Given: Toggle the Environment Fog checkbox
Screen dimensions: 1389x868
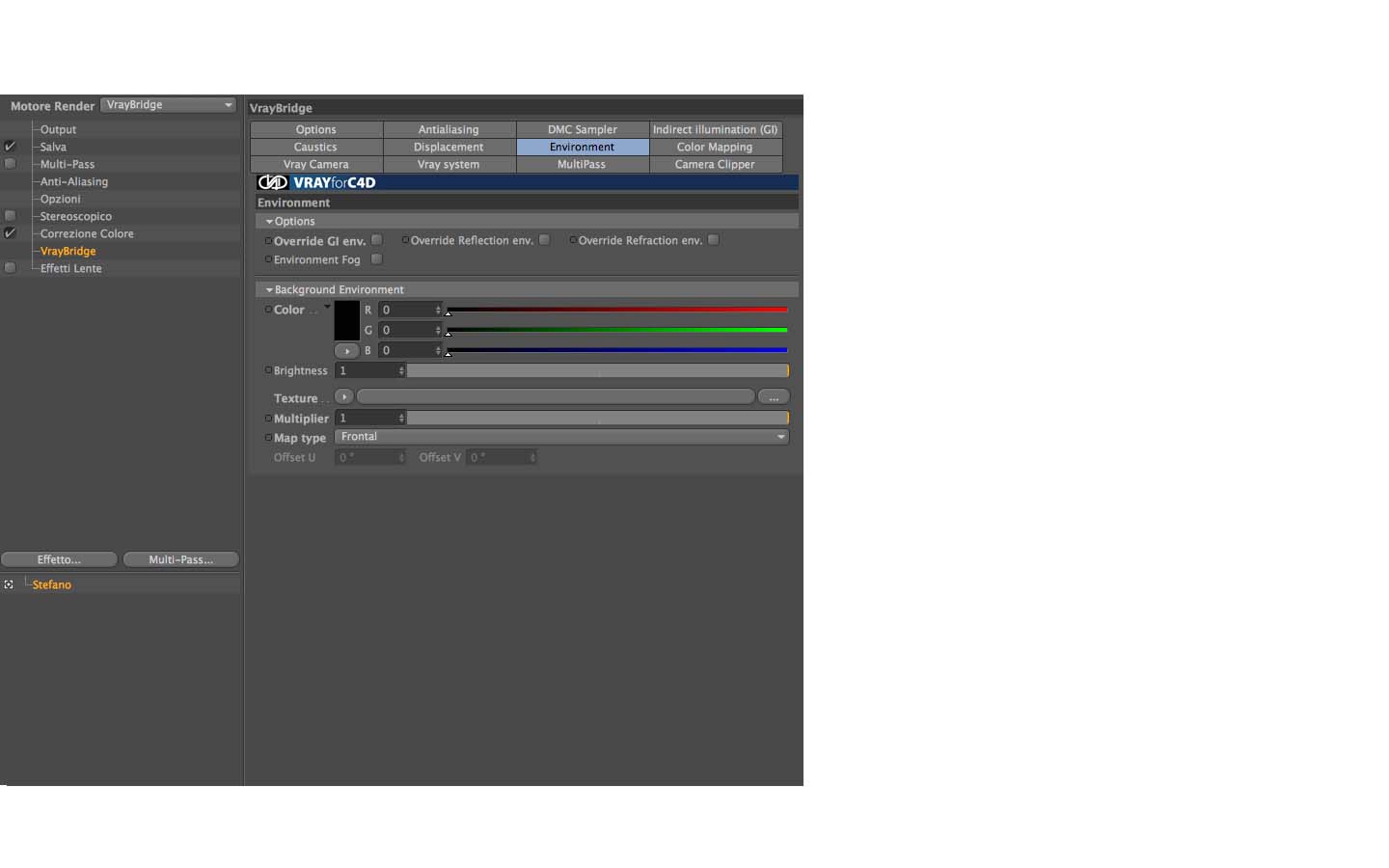Looking at the screenshot, I should point(377,259).
